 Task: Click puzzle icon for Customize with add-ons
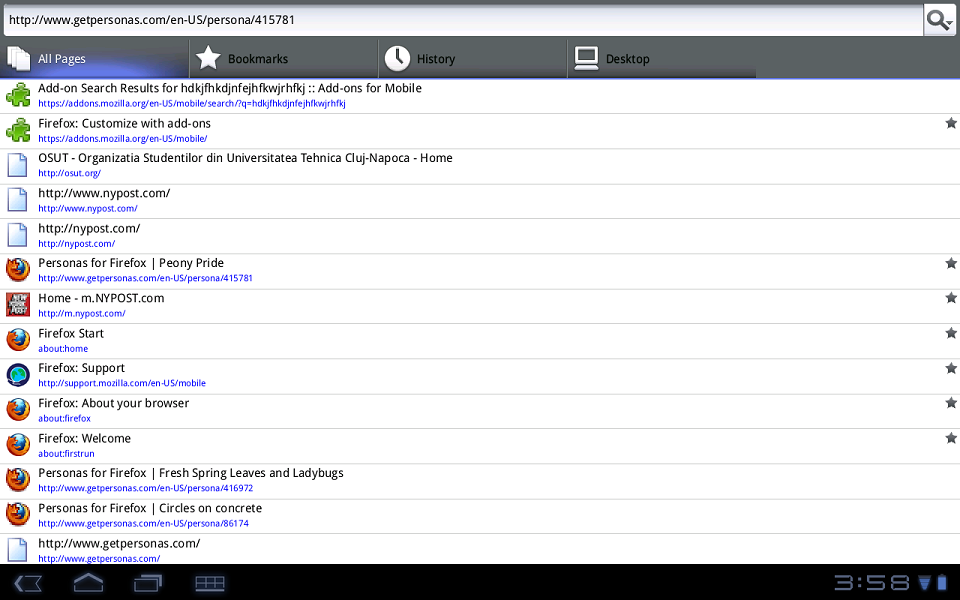coord(18,130)
